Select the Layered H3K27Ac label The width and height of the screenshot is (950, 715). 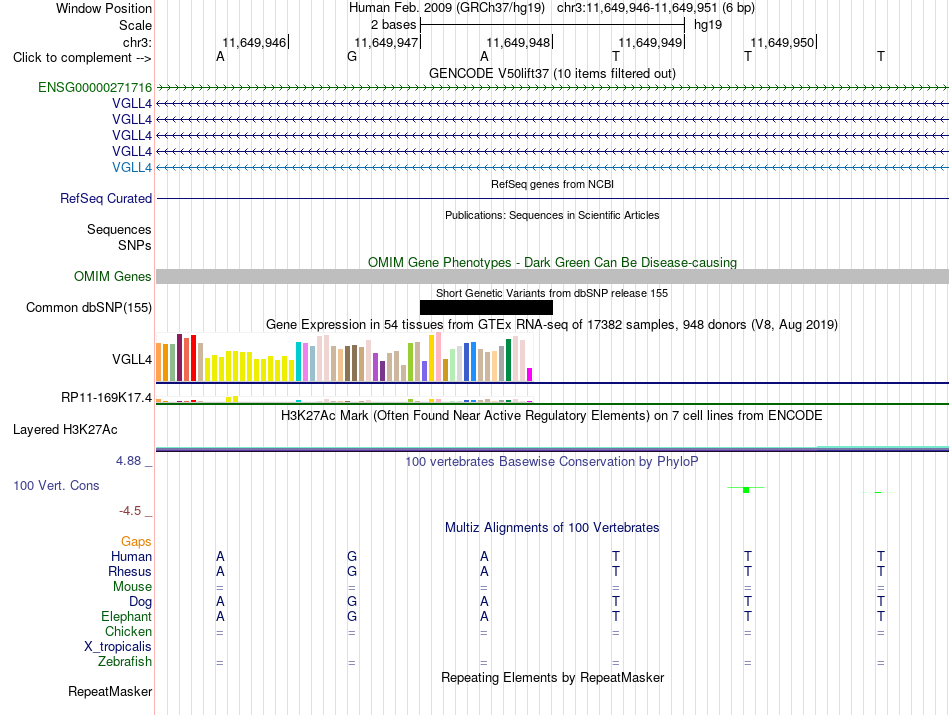point(65,430)
